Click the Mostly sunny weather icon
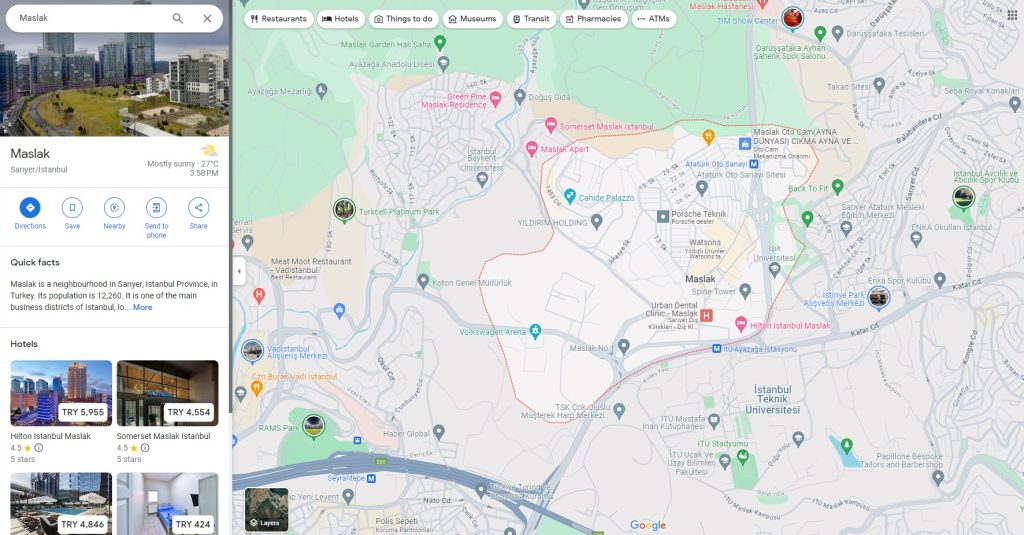 pyautogui.click(x=209, y=151)
